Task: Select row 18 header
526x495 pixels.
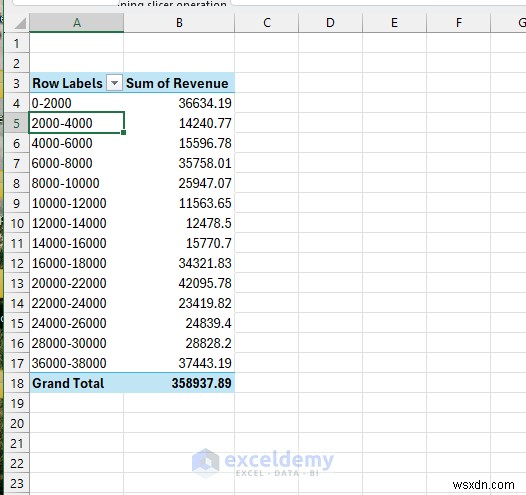Action: [17, 383]
